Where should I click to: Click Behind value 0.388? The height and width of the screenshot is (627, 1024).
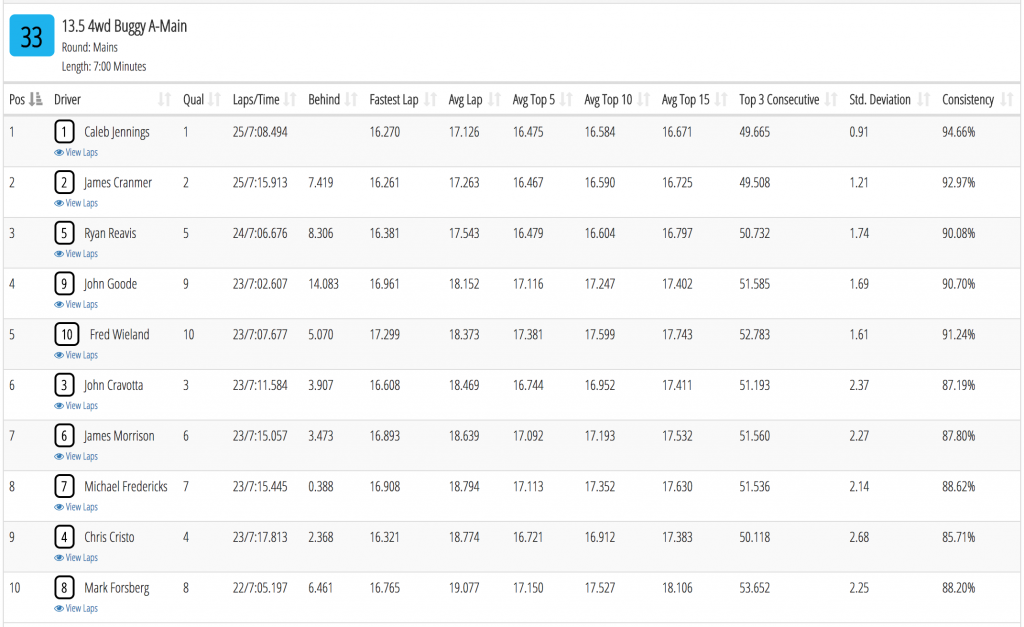point(321,487)
